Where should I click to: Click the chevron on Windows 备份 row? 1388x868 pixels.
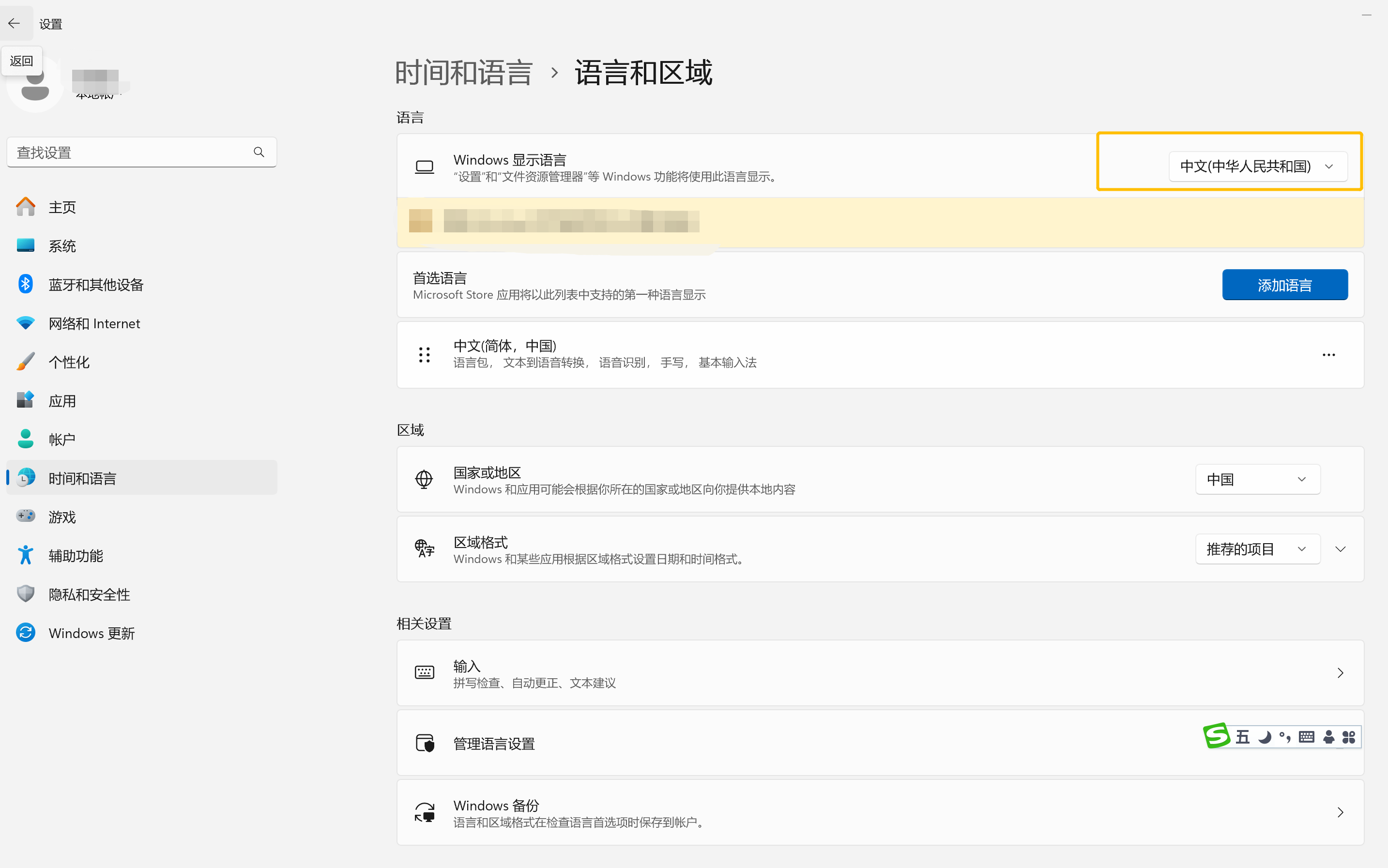click(x=1341, y=812)
